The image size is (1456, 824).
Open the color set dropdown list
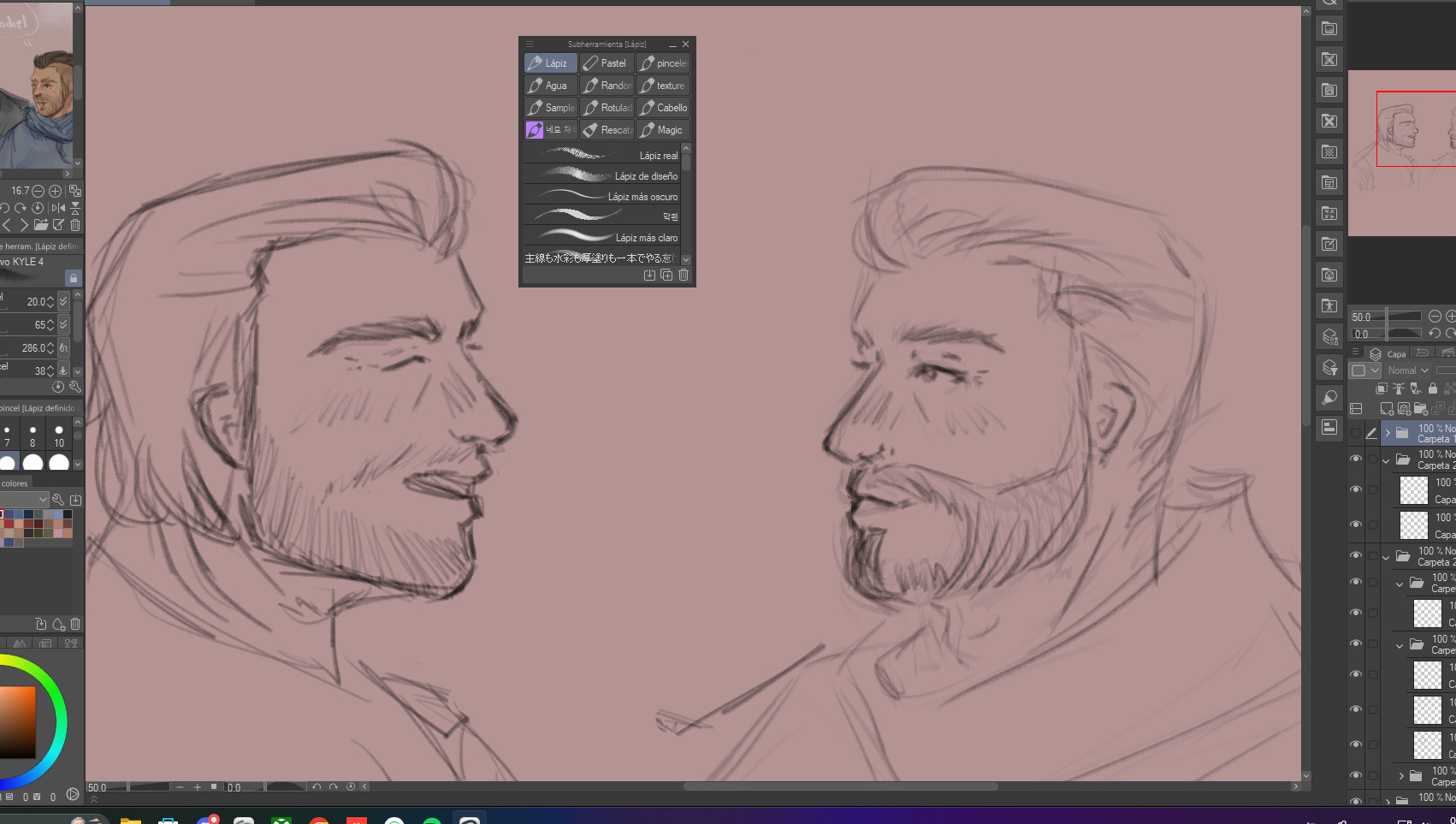click(24, 499)
